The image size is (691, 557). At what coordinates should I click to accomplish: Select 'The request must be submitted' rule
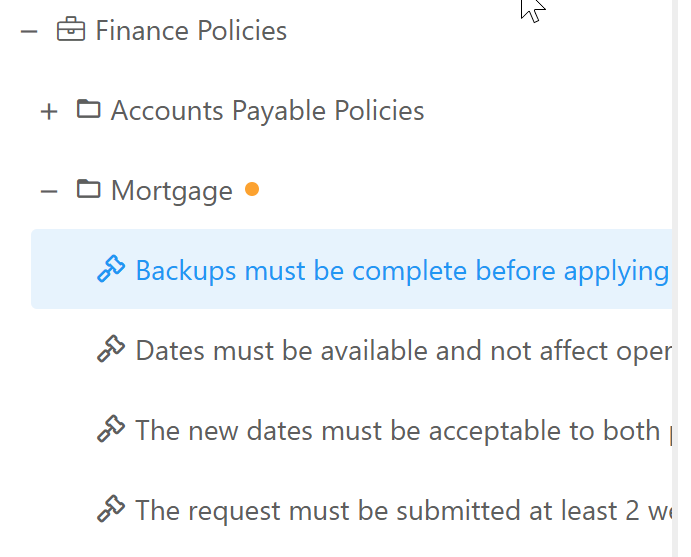point(401,510)
